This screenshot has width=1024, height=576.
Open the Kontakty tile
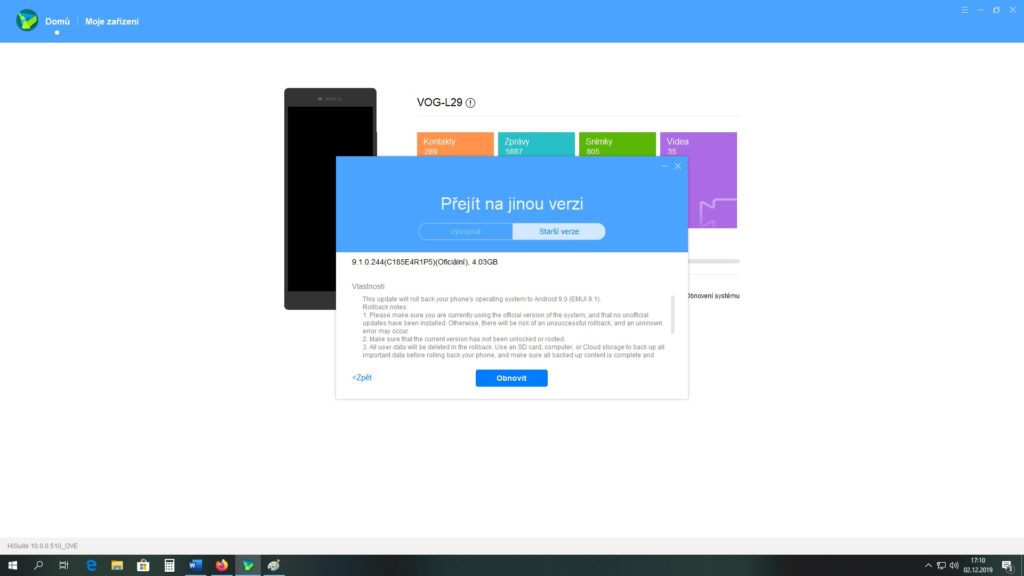point(455,144)
